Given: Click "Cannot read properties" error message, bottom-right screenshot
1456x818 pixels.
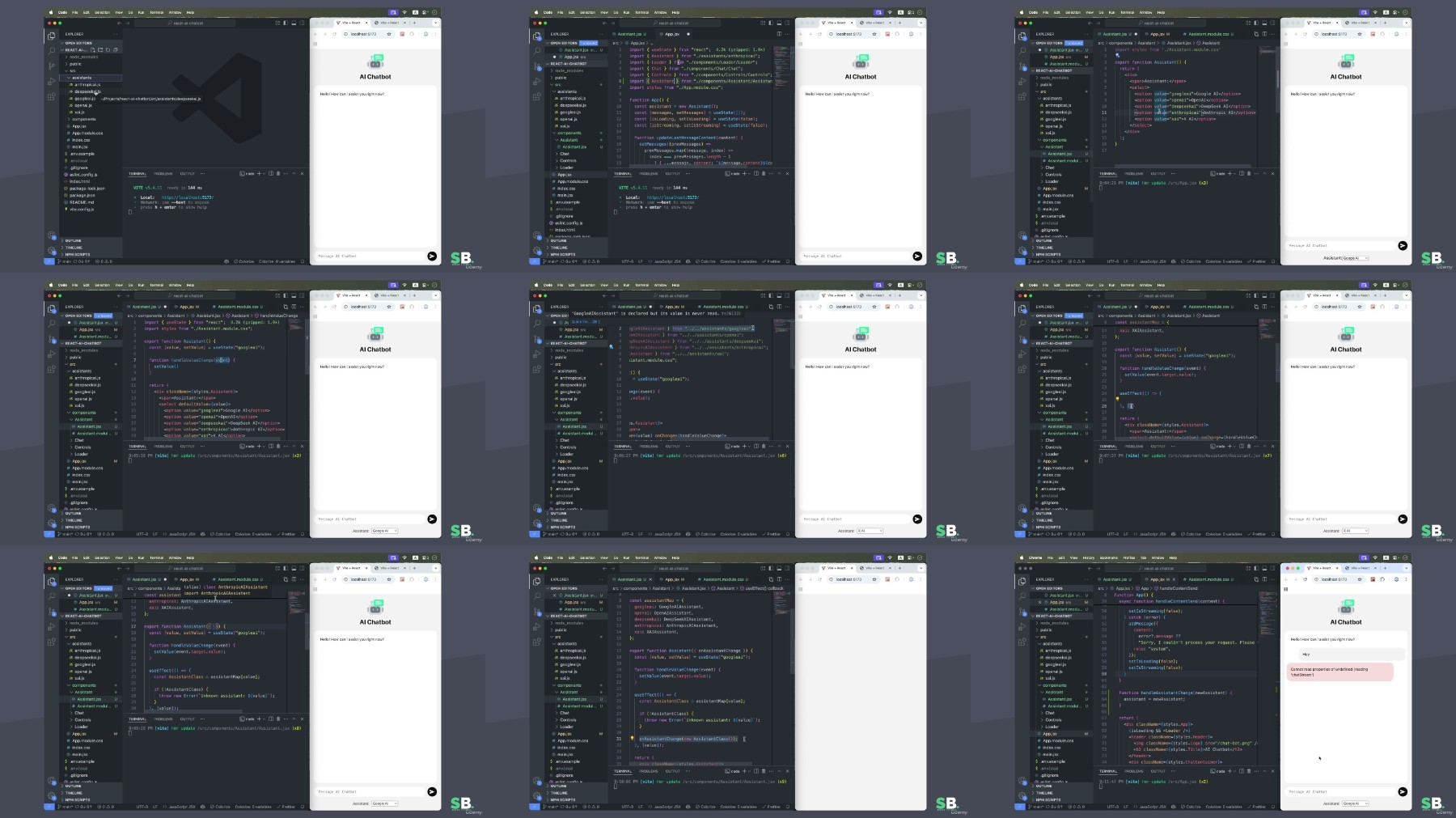Looking at the screenshot, I should pyautogui.click(x=1340, y=672).
